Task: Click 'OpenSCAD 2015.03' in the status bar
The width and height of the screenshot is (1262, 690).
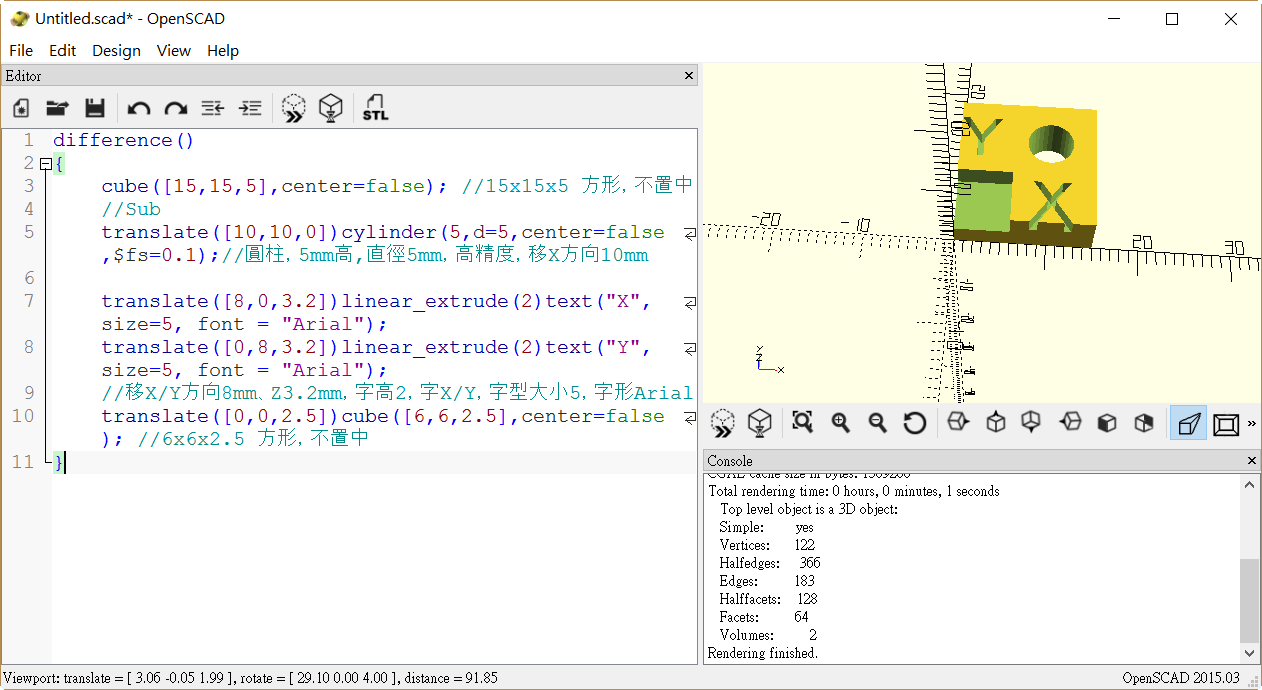Action: 1181,678
